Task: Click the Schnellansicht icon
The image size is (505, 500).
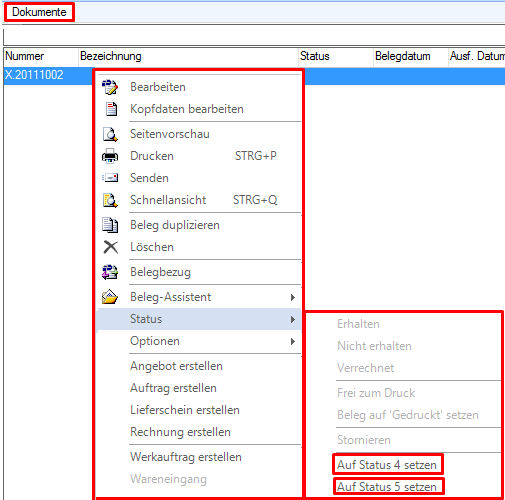Action: (110, 200)
